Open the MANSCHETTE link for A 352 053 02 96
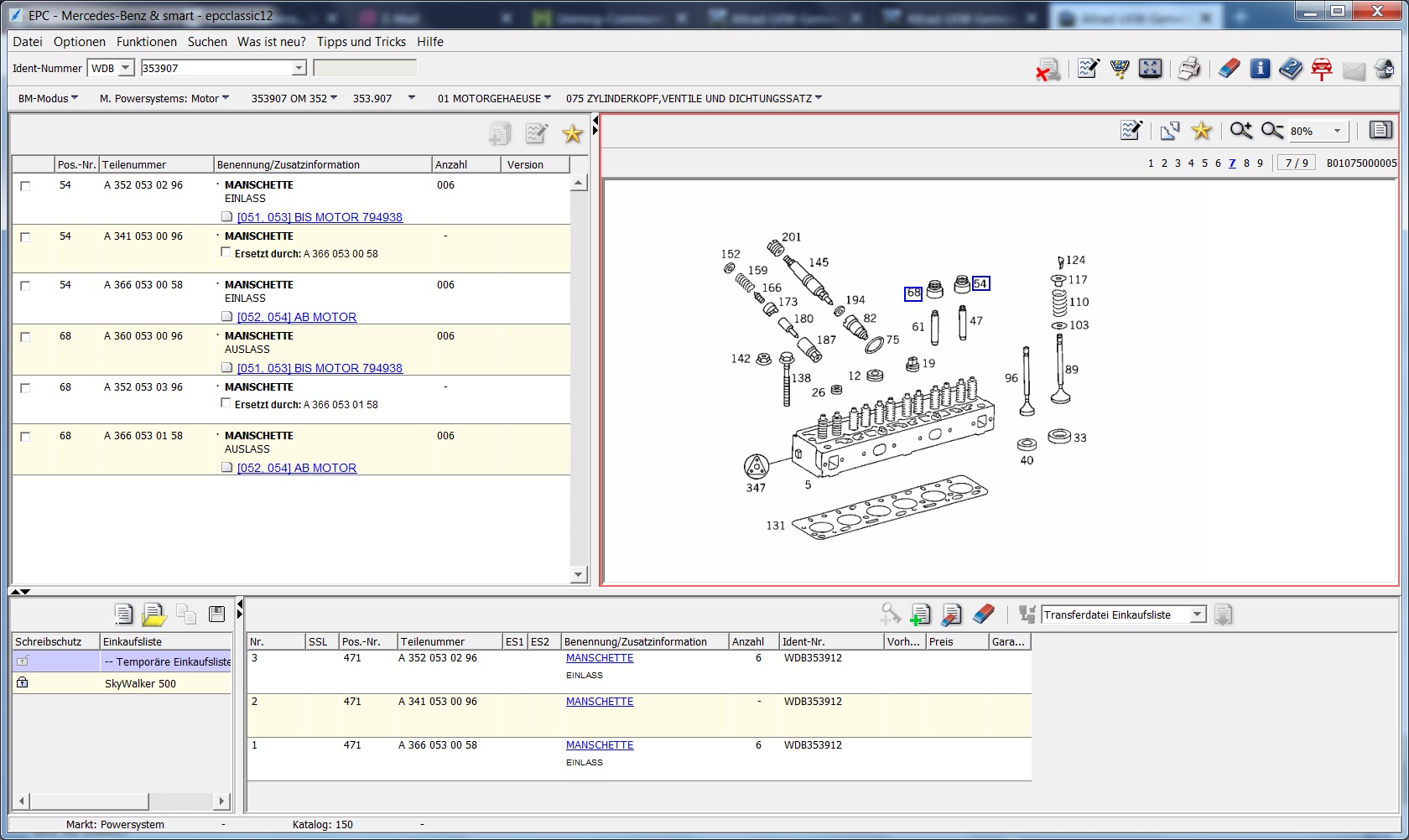This screenshot has height=840, width=1409. [600, 658]
